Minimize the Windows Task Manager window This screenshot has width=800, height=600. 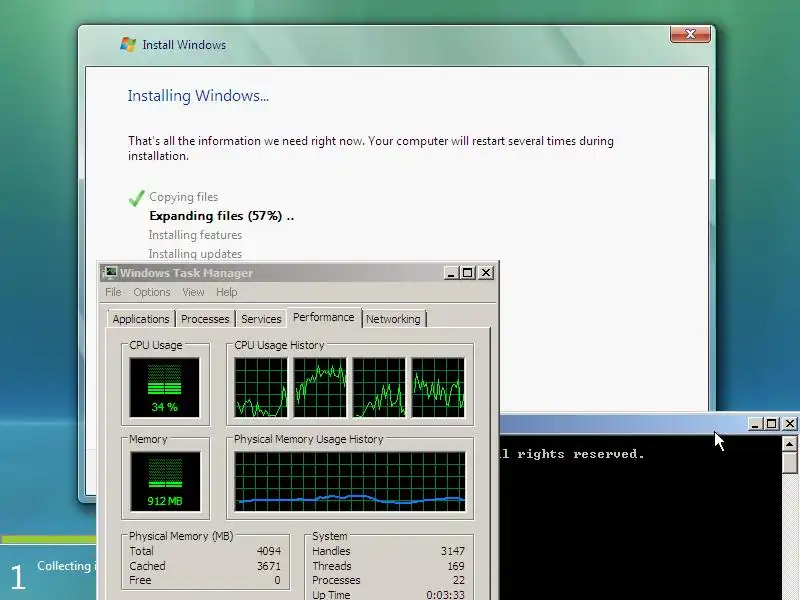click(450, 273)
